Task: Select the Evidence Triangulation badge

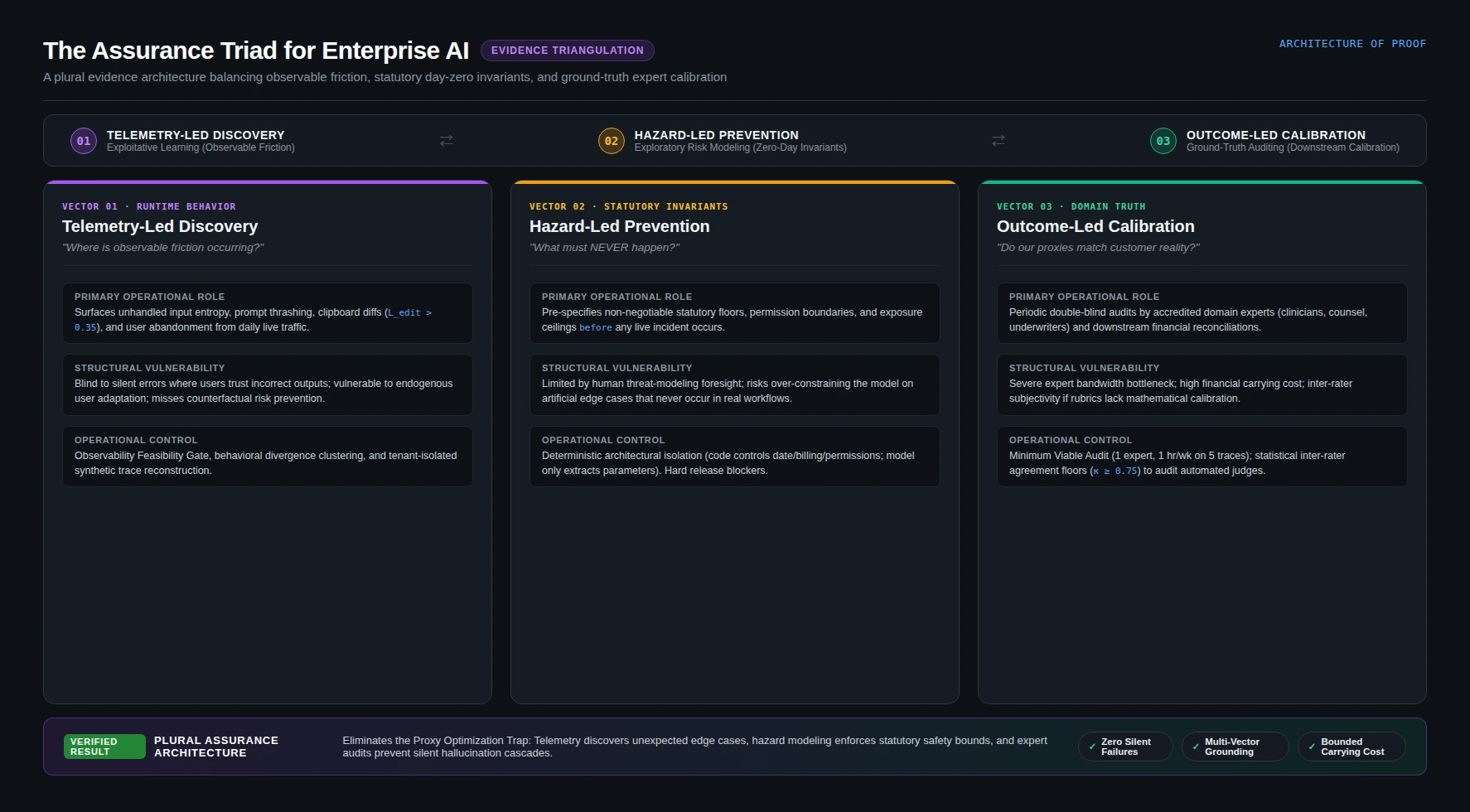Action: (568, 51)
